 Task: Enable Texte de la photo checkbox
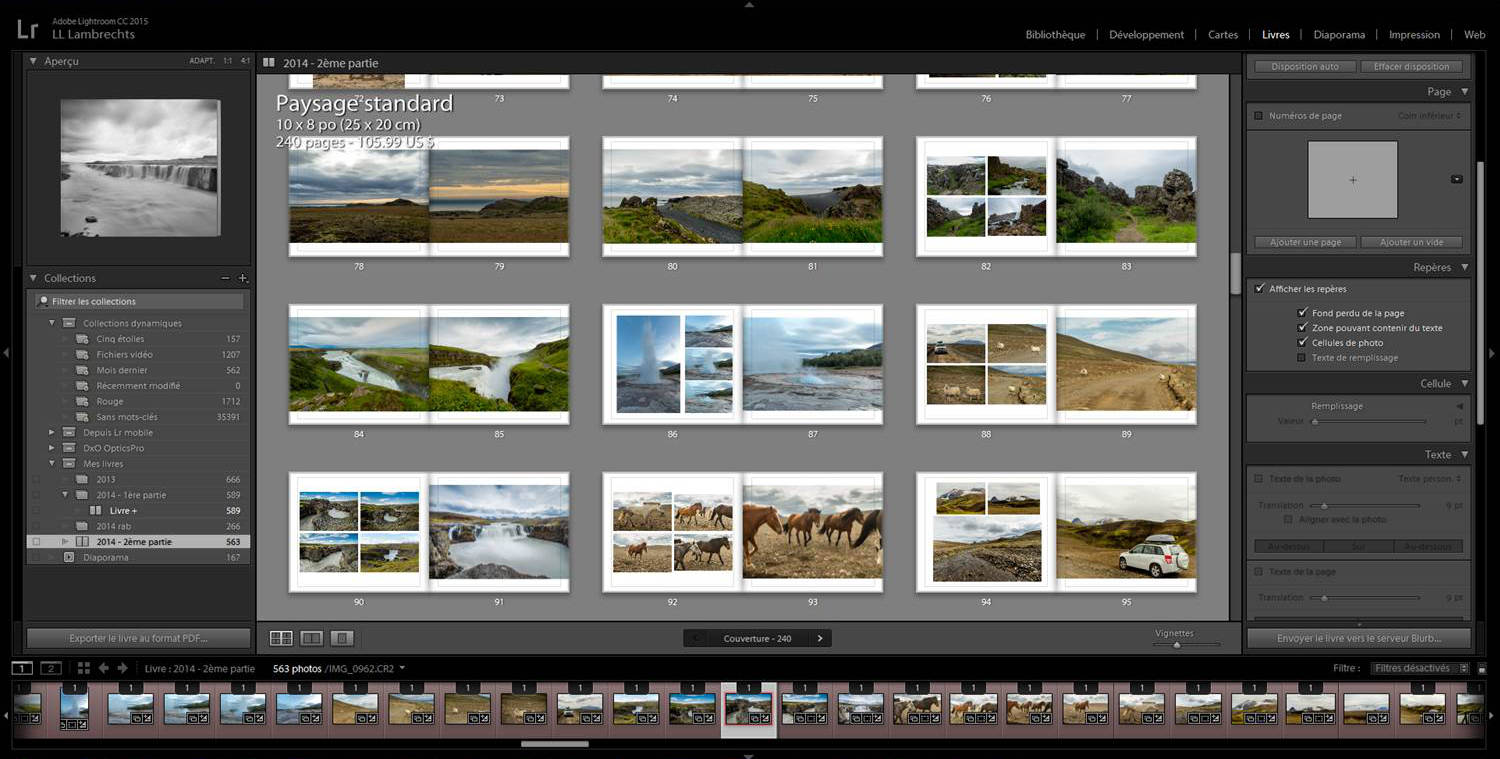(1258, 479)
